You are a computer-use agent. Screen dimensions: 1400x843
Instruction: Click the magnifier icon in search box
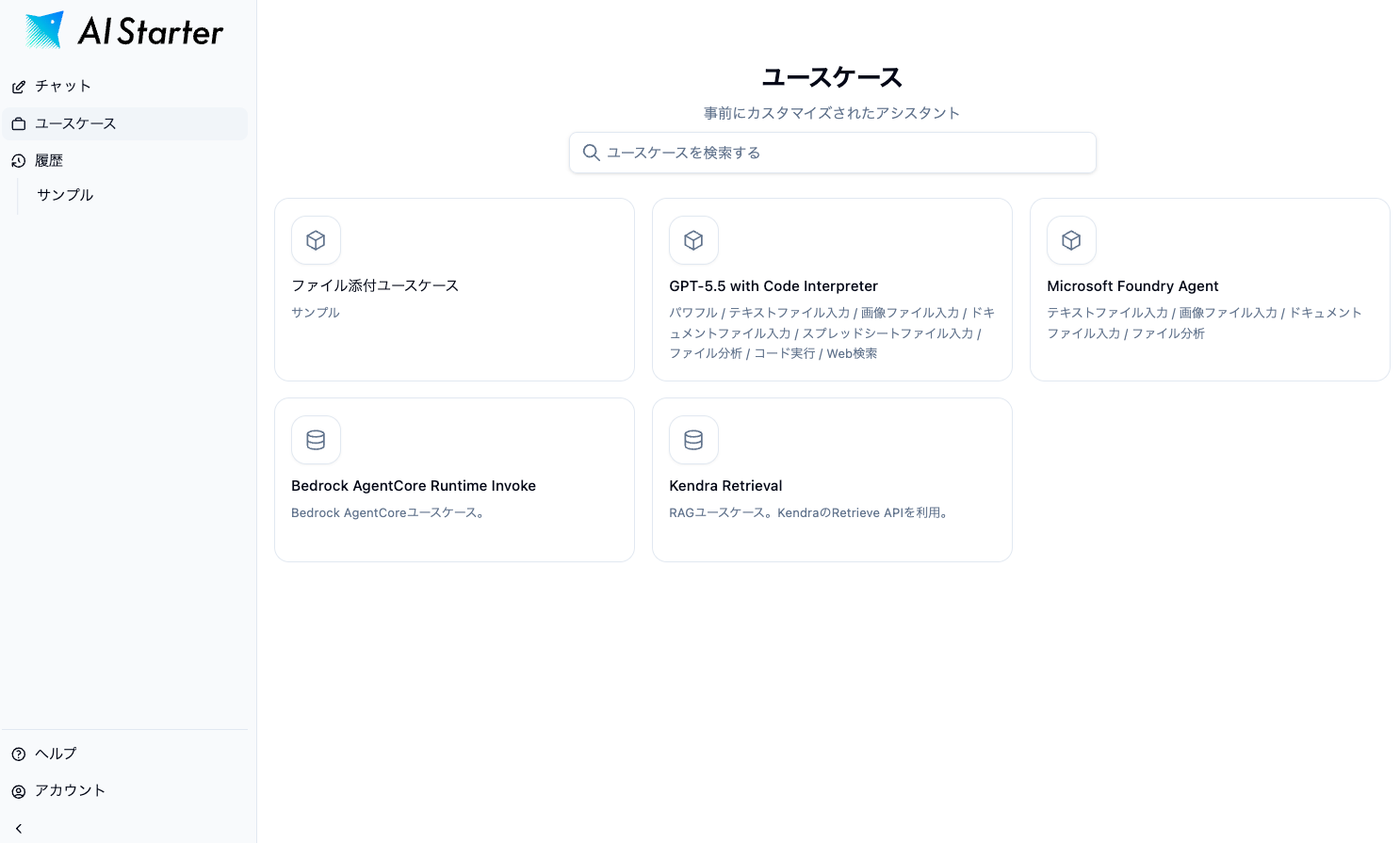[x=591, y=153]
